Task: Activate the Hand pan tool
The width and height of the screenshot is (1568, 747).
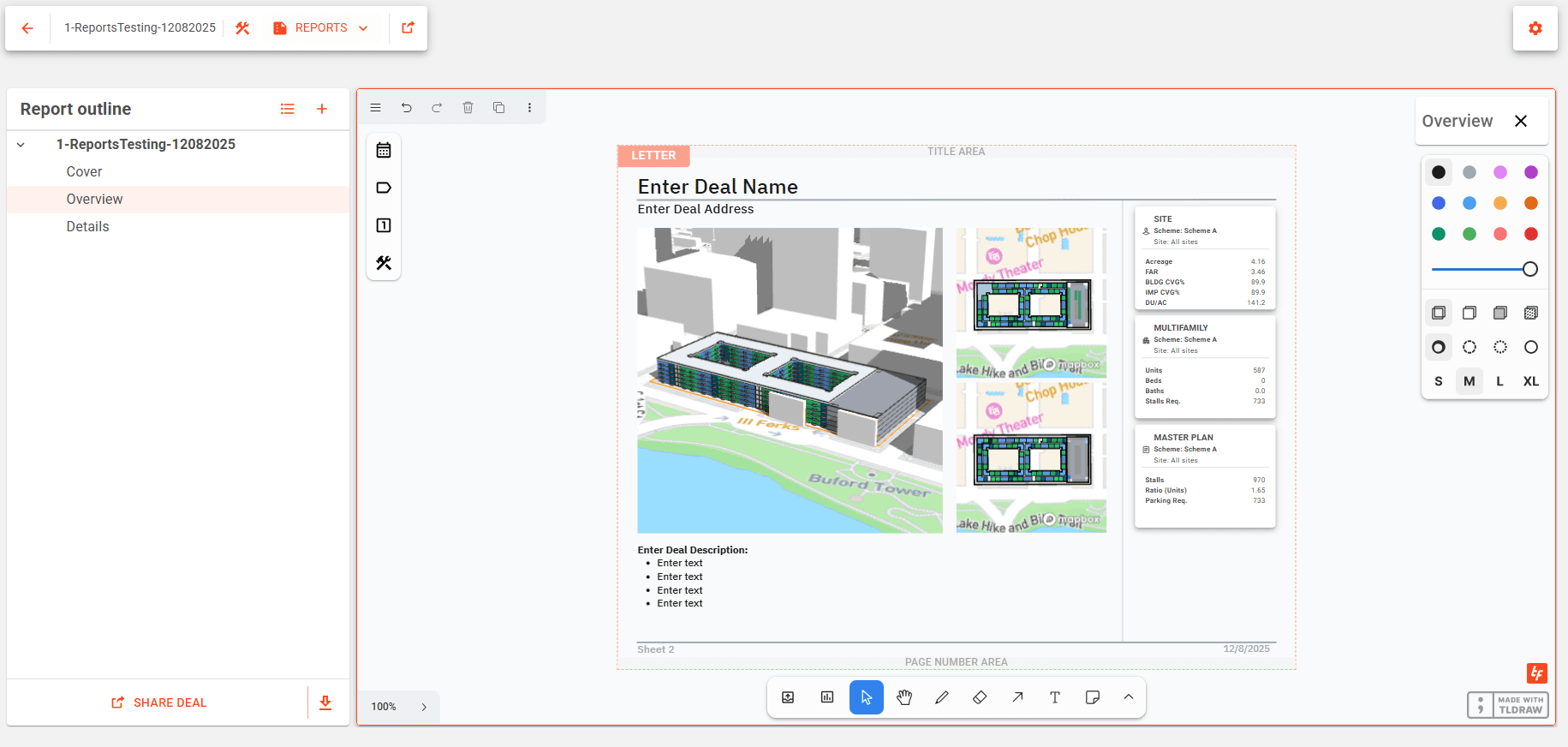Action: [904, 697]
